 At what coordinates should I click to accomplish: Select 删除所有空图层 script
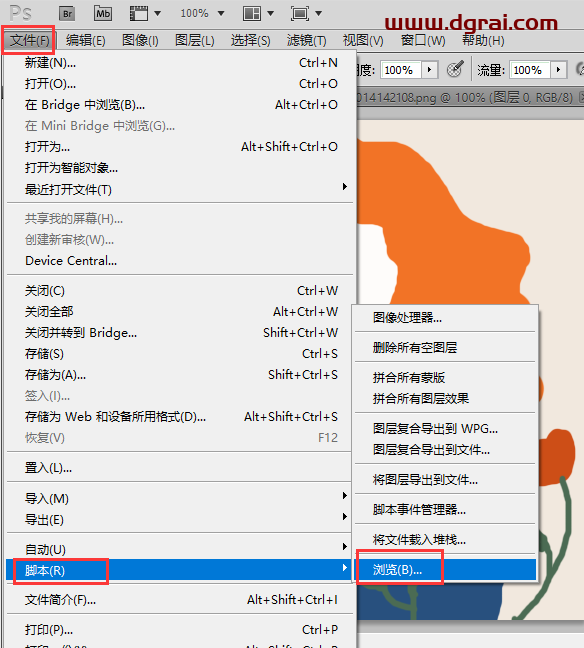445,347
